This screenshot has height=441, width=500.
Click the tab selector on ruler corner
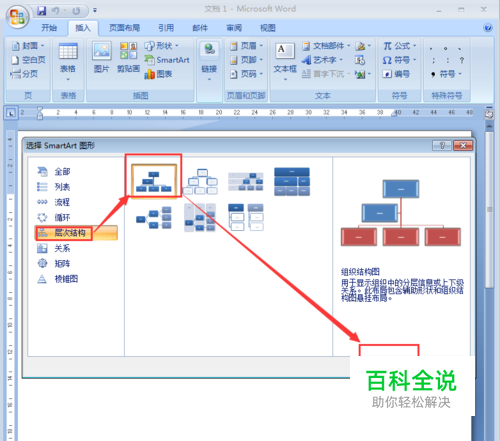click(11, 113)
